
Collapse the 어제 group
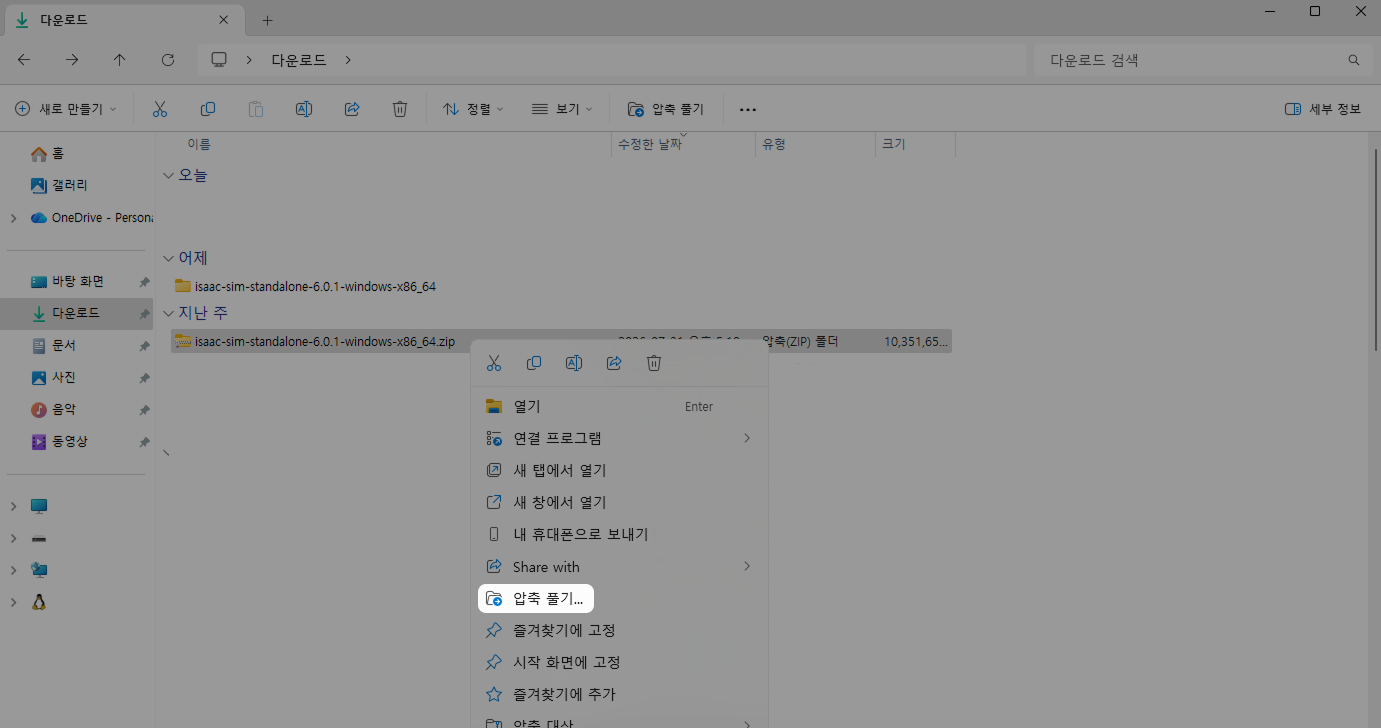coord(168,258)
